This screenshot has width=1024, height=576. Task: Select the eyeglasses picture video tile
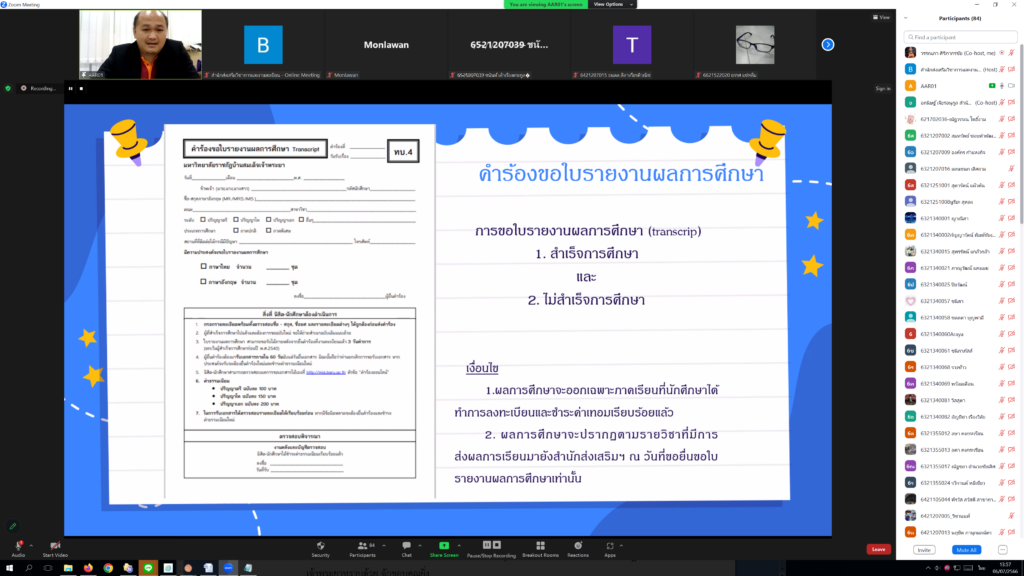(x=755, y=44)
